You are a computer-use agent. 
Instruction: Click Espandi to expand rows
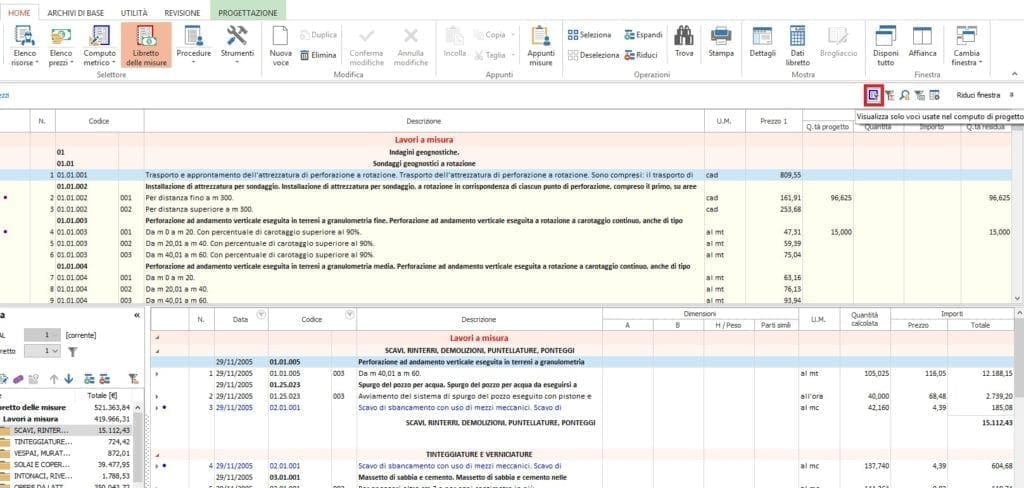tap(643, 35)
